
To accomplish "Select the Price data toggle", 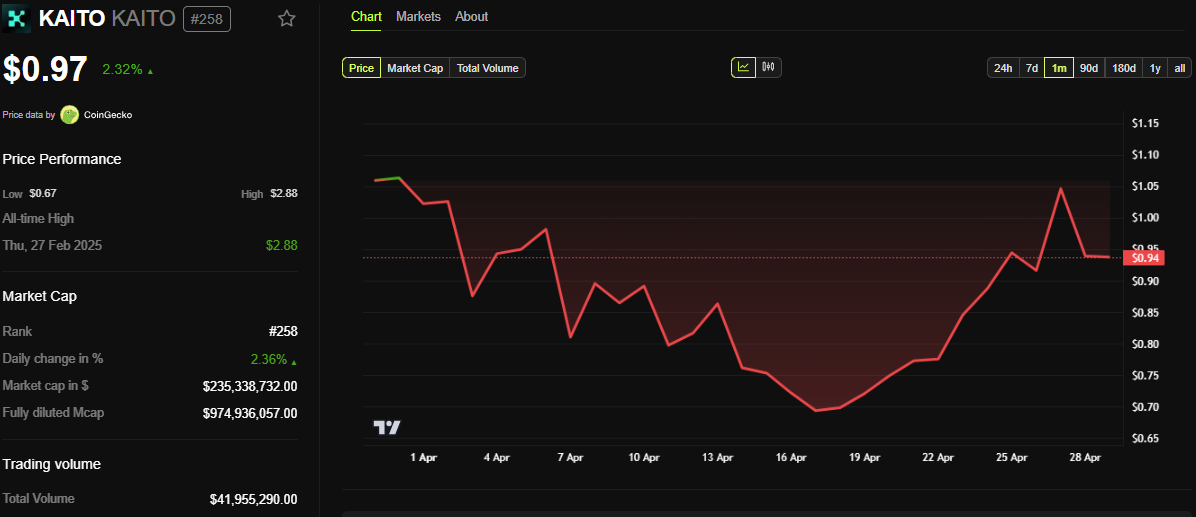I will [361, 68].
